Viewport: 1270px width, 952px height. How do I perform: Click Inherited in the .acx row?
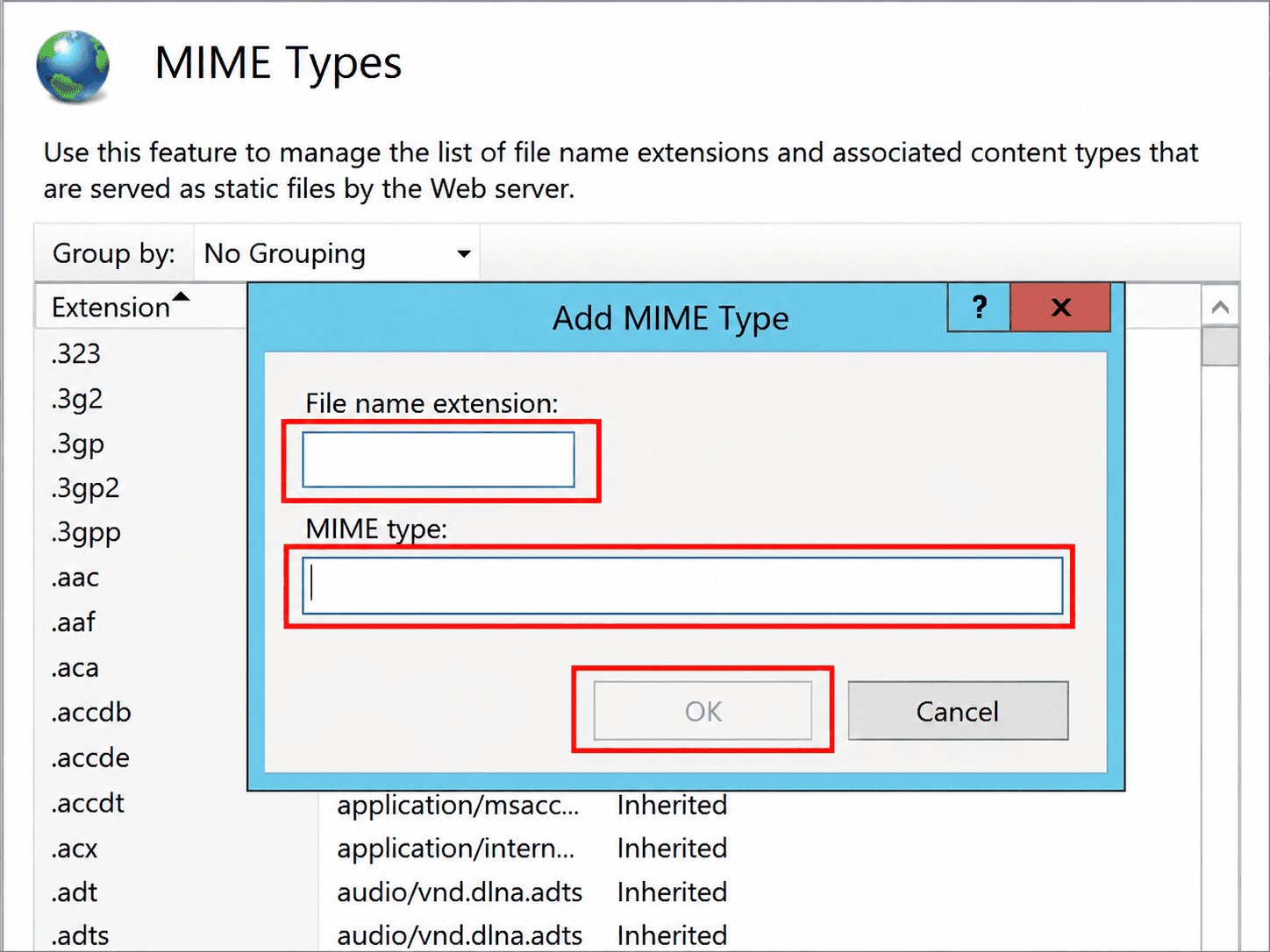[672, 849]
